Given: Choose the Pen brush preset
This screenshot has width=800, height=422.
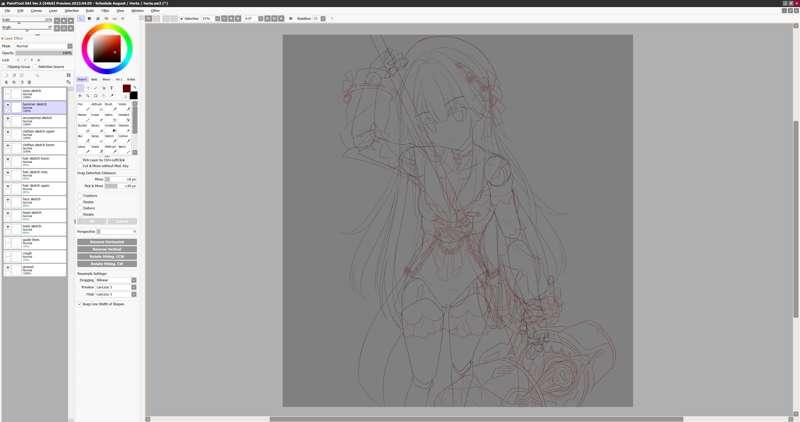Looking at the screenshot, I should pyautogui.click(x=85, y=107).
